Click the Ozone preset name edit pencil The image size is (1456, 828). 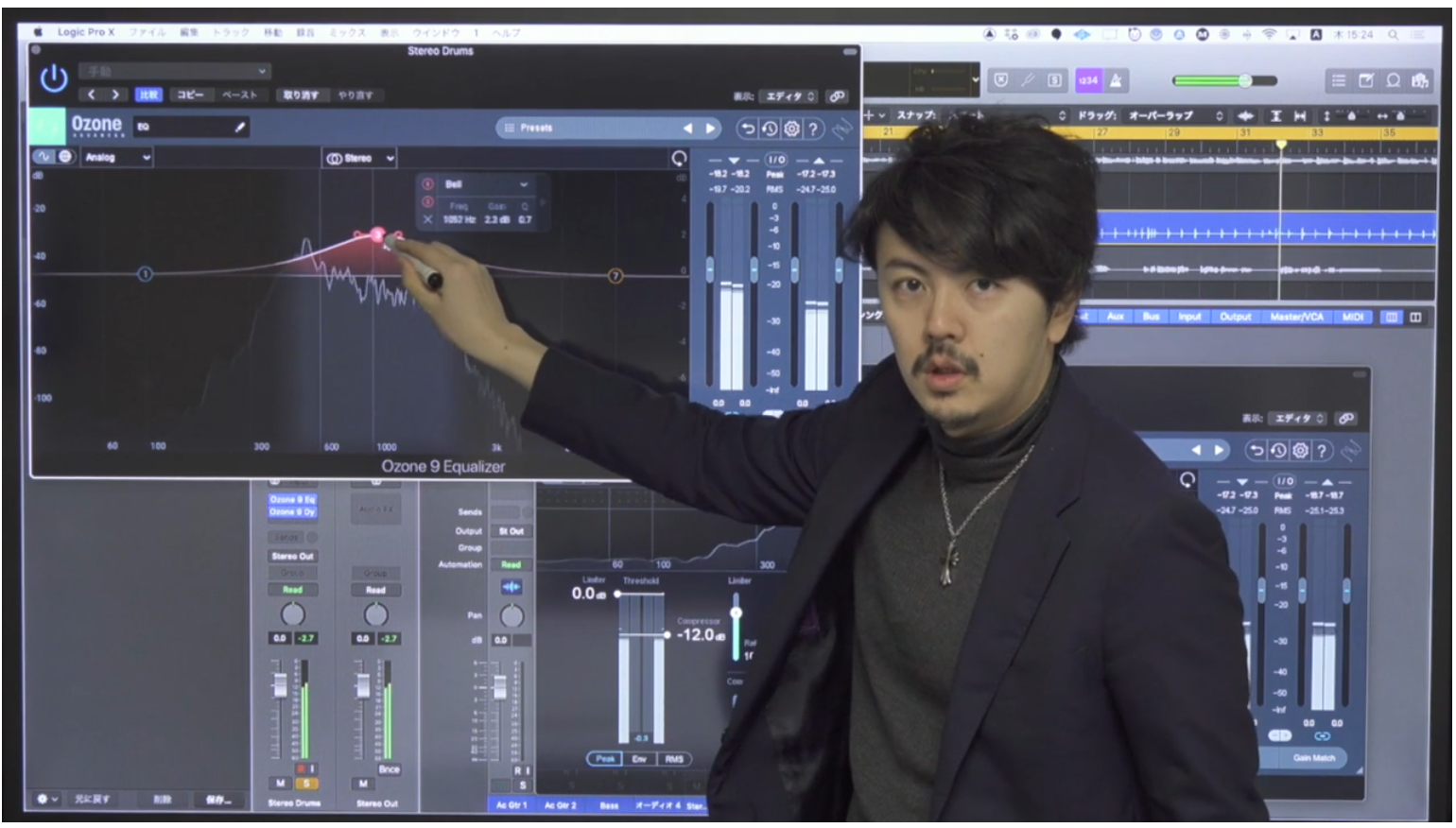pyautogui.click(x=240, y=127)
